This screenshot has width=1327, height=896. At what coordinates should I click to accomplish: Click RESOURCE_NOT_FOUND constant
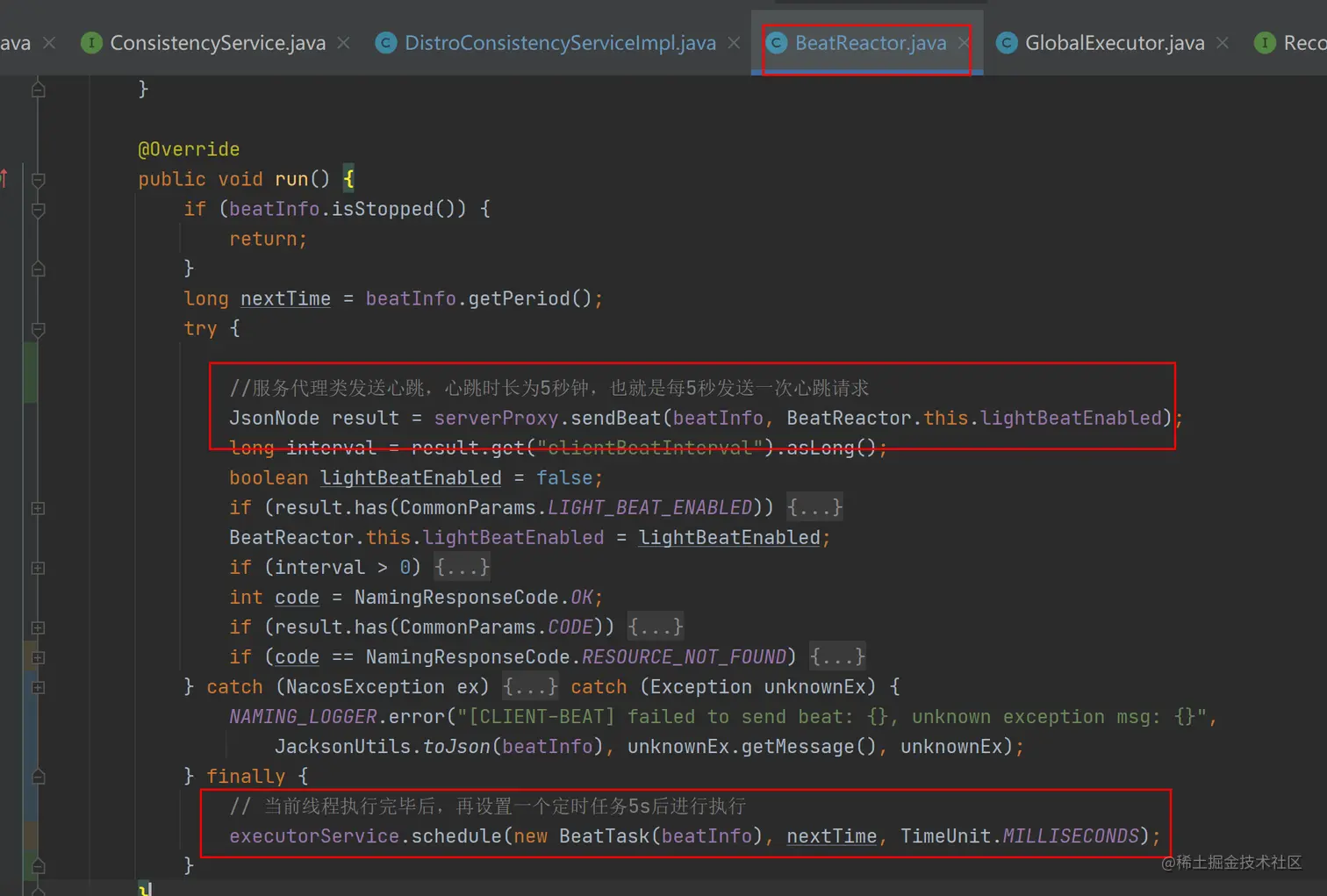point(684,656)
